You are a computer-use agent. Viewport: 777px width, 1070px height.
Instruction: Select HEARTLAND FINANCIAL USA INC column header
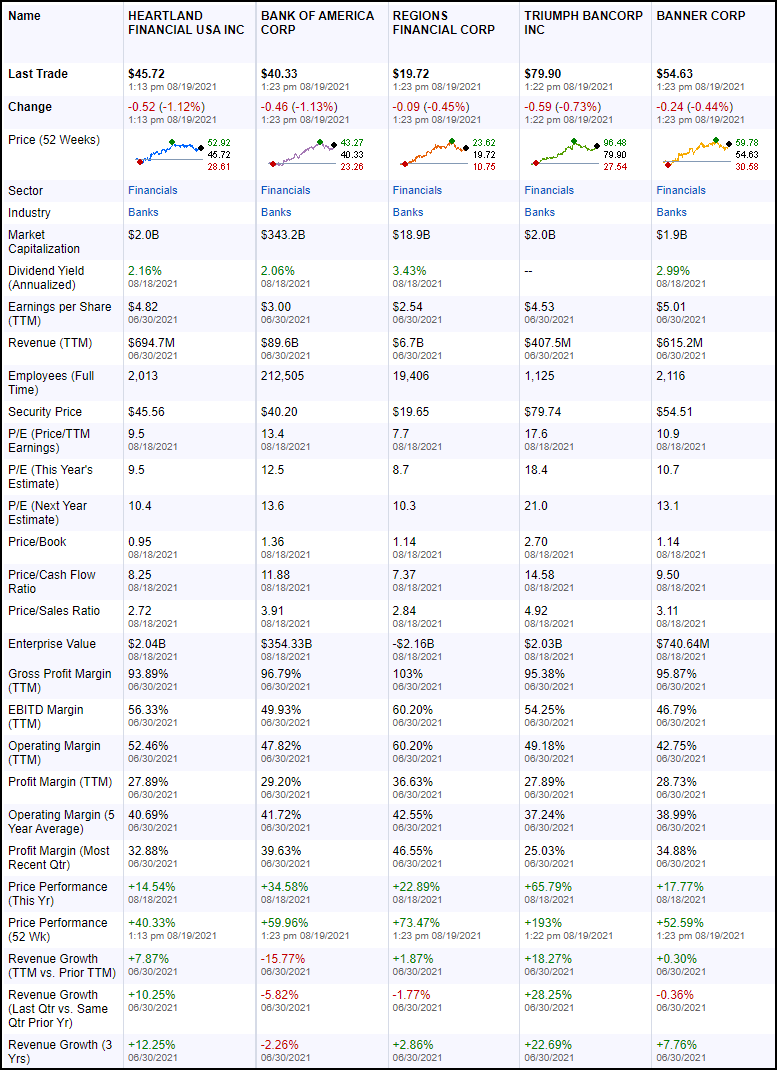coord(186,23)
